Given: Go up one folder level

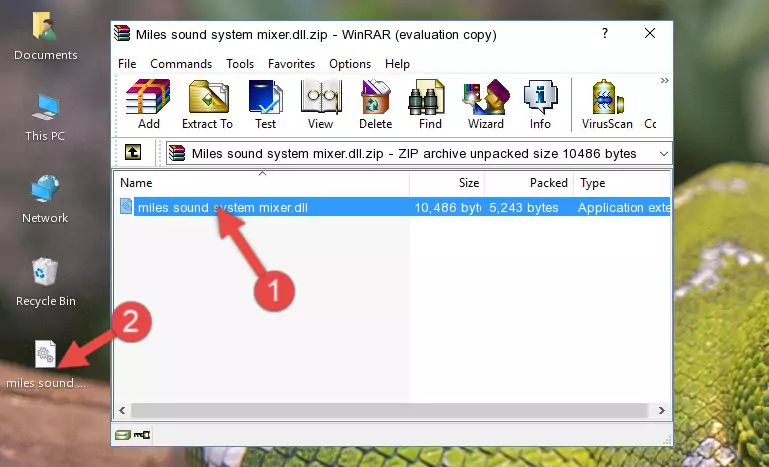Looking at the screenshot, I should (x=133, y=153).
